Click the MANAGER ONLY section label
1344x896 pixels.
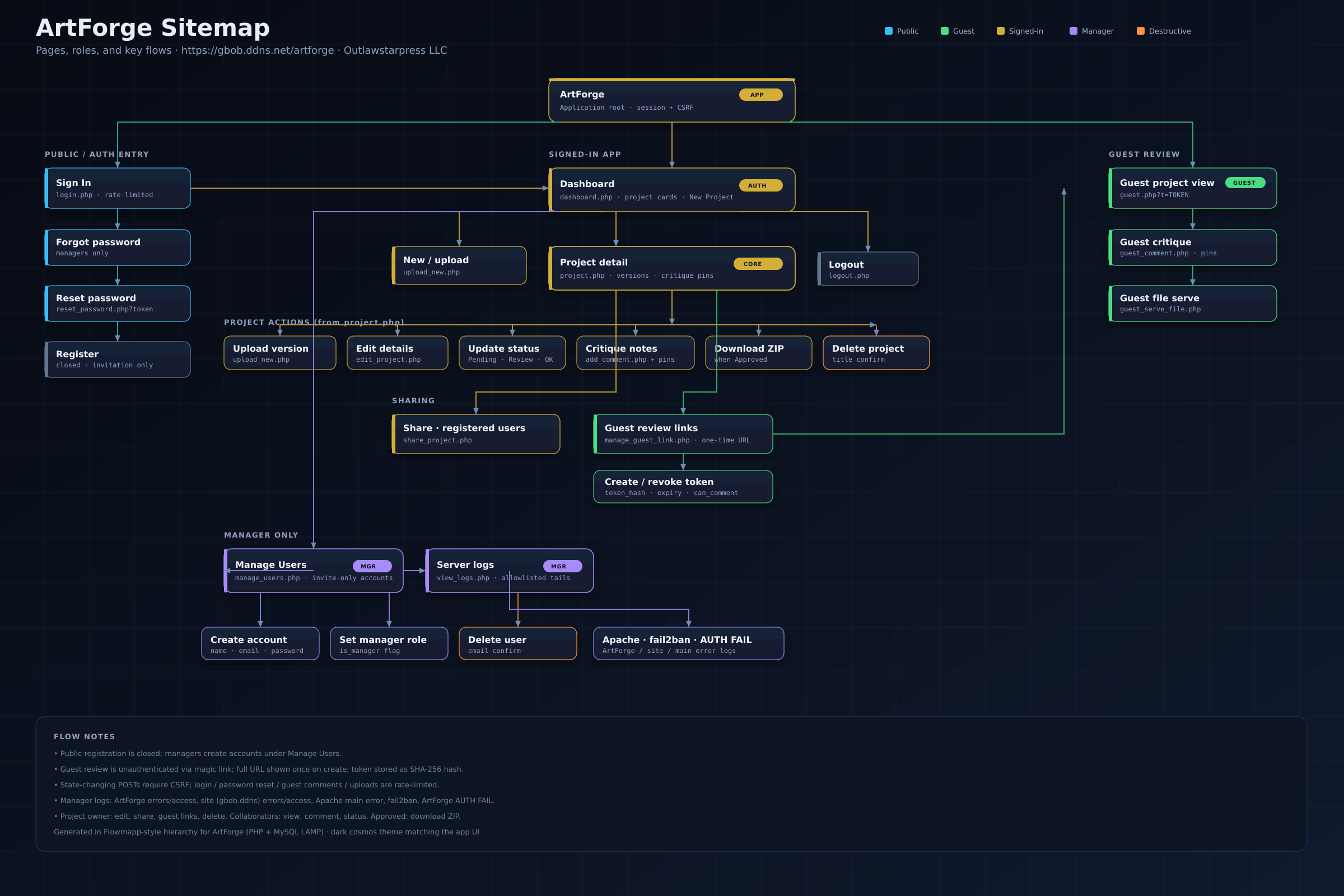(261, 535)
